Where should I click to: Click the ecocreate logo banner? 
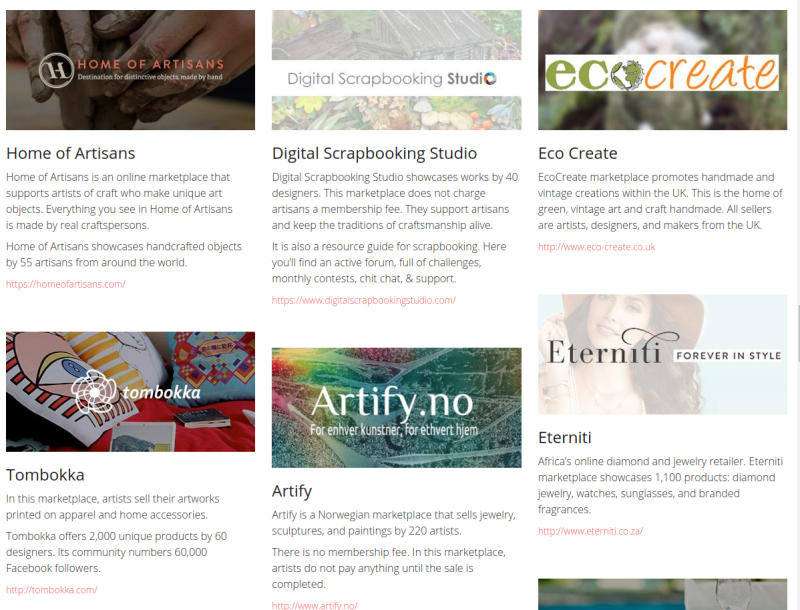(x=662, y=70)
